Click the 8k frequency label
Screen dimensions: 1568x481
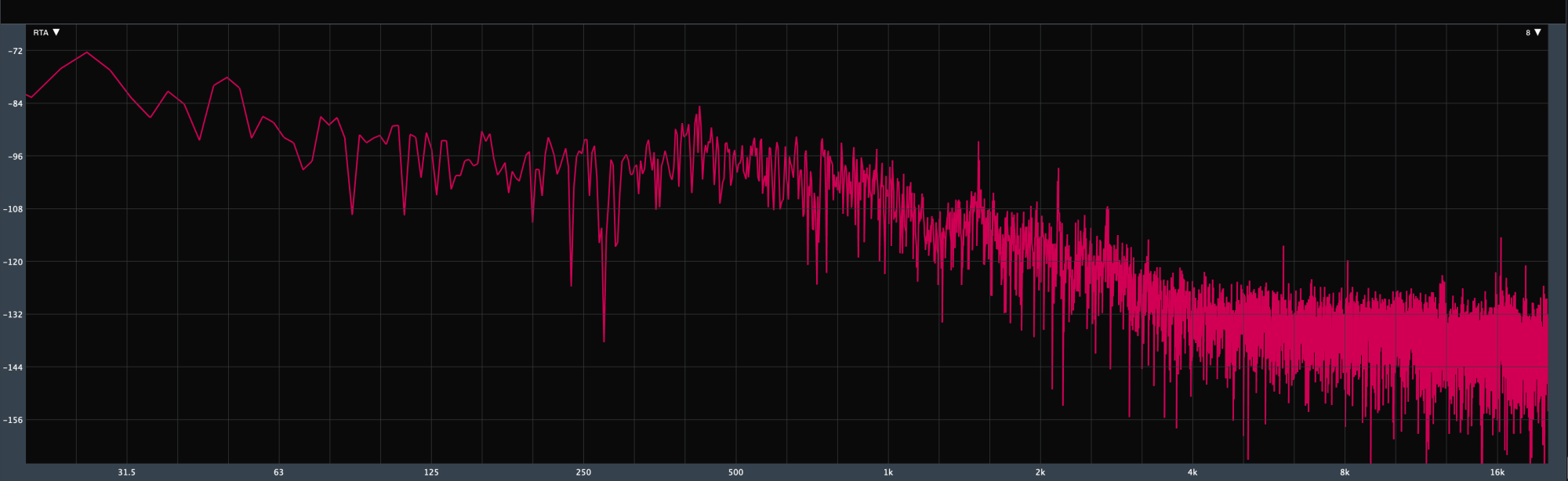[1345, 472]
